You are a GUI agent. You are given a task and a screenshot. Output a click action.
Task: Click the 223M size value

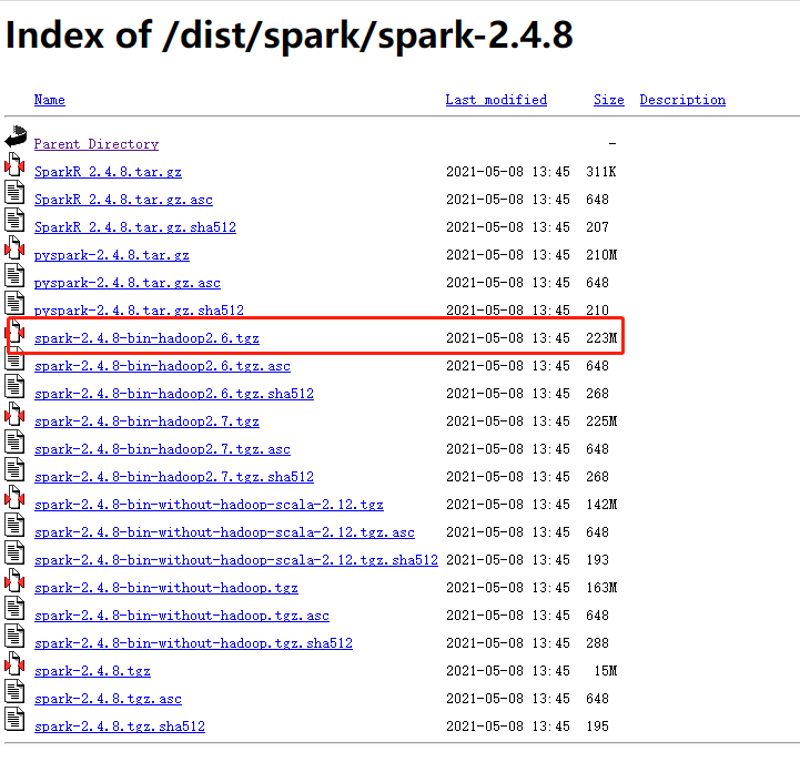602,338
